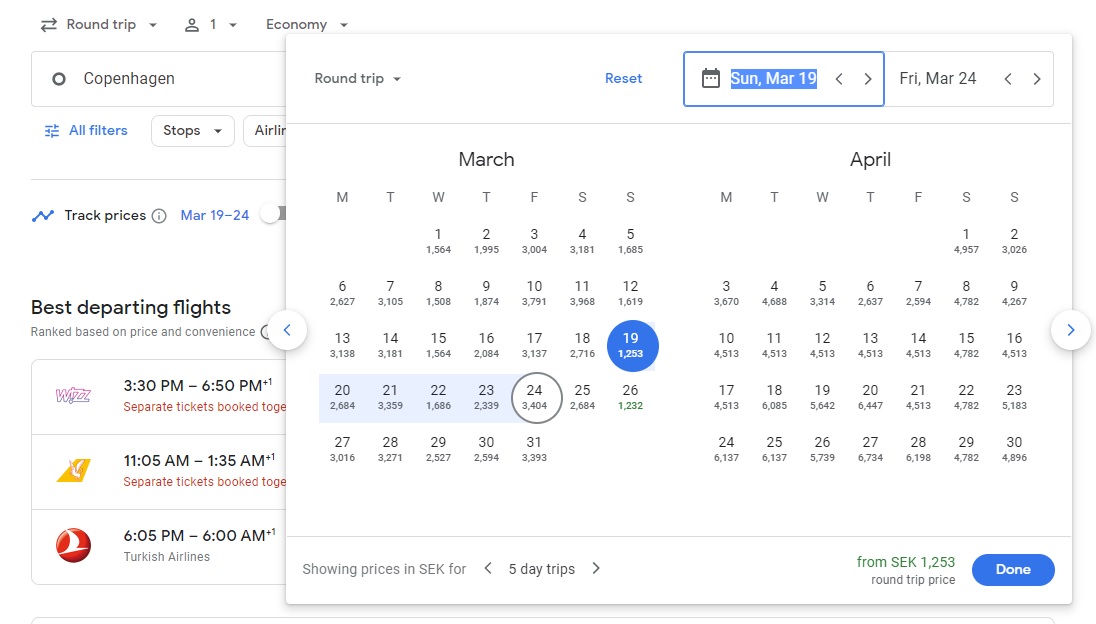Move return date one day later
Image resolution: width=1096 pixels, height=624 pixels.
point(1037,79)
